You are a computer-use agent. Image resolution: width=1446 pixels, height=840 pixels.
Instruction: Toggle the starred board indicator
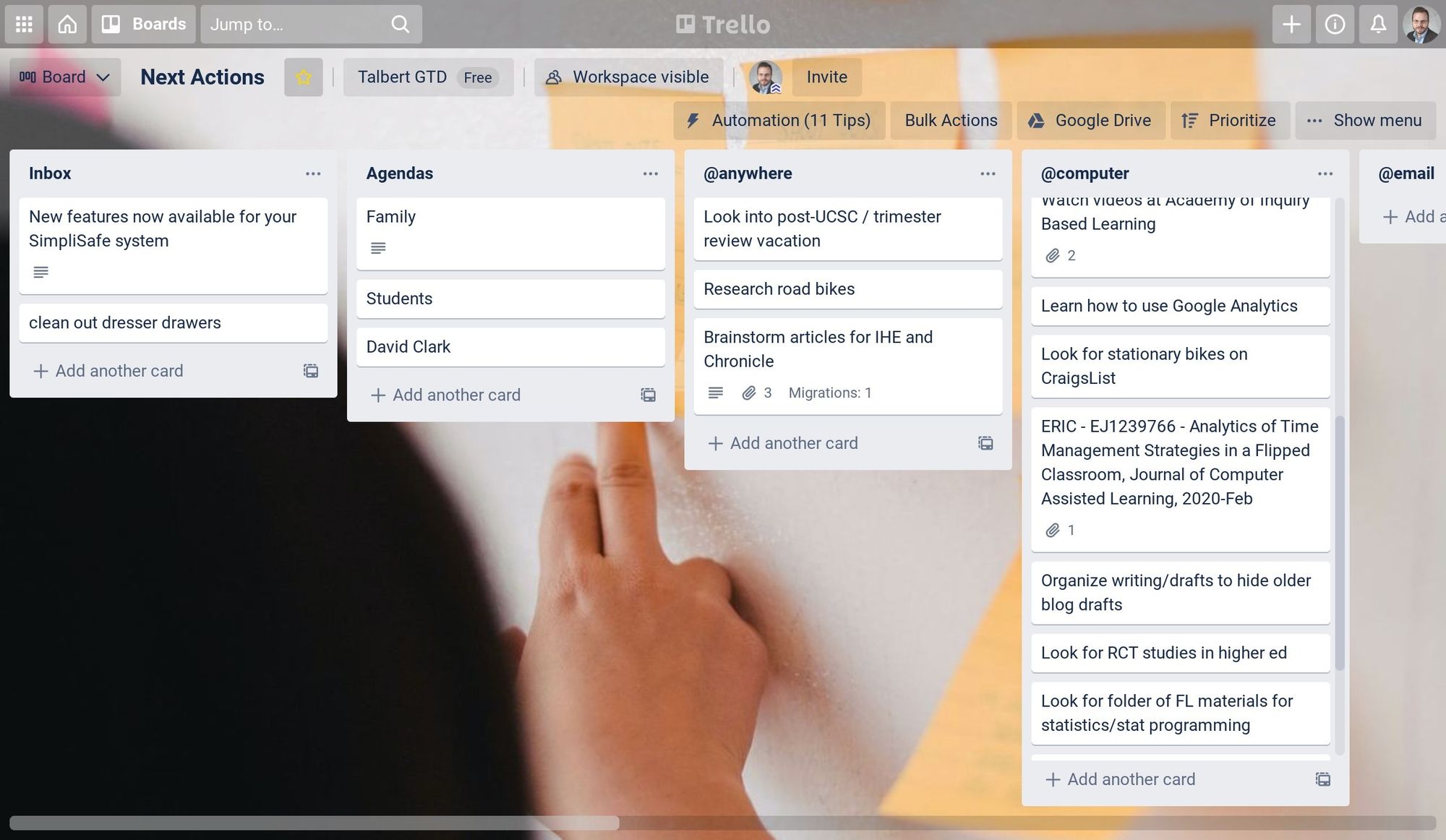pyautogui.click(x=303, y=77)
